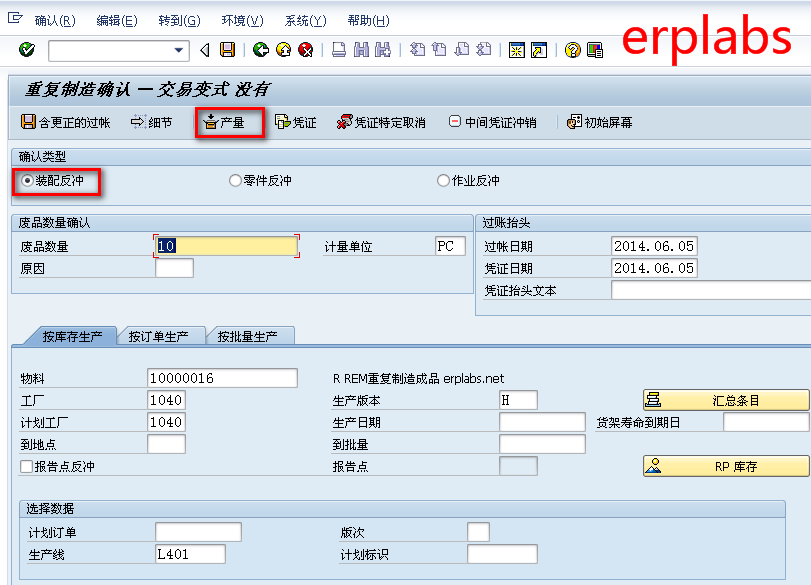The image size is (811, 585).
Task: Select the 零件反冲 component backflush option
Action: 232,179
